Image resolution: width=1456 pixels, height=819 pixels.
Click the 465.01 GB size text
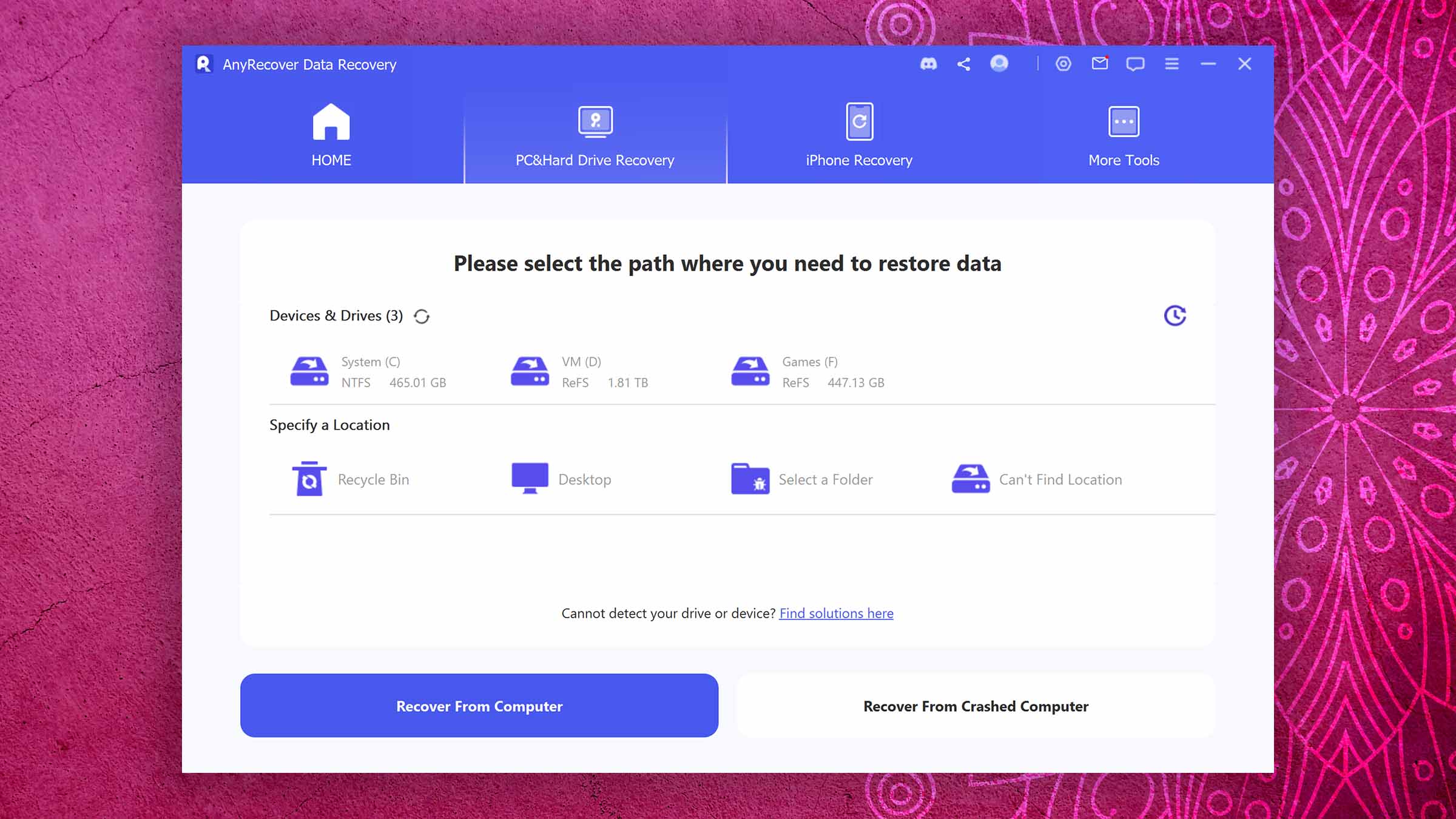[x=417, y=383]
